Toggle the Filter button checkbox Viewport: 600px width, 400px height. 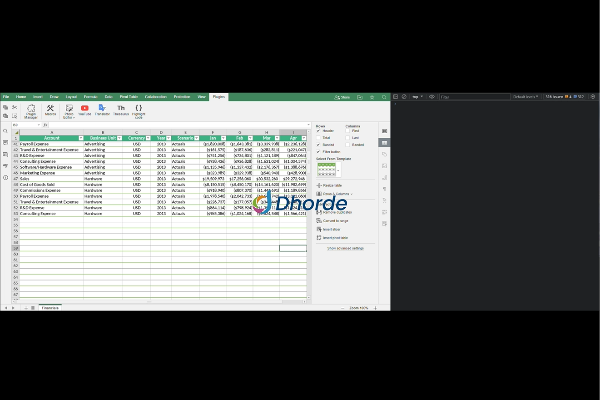[x=318, y=151]
